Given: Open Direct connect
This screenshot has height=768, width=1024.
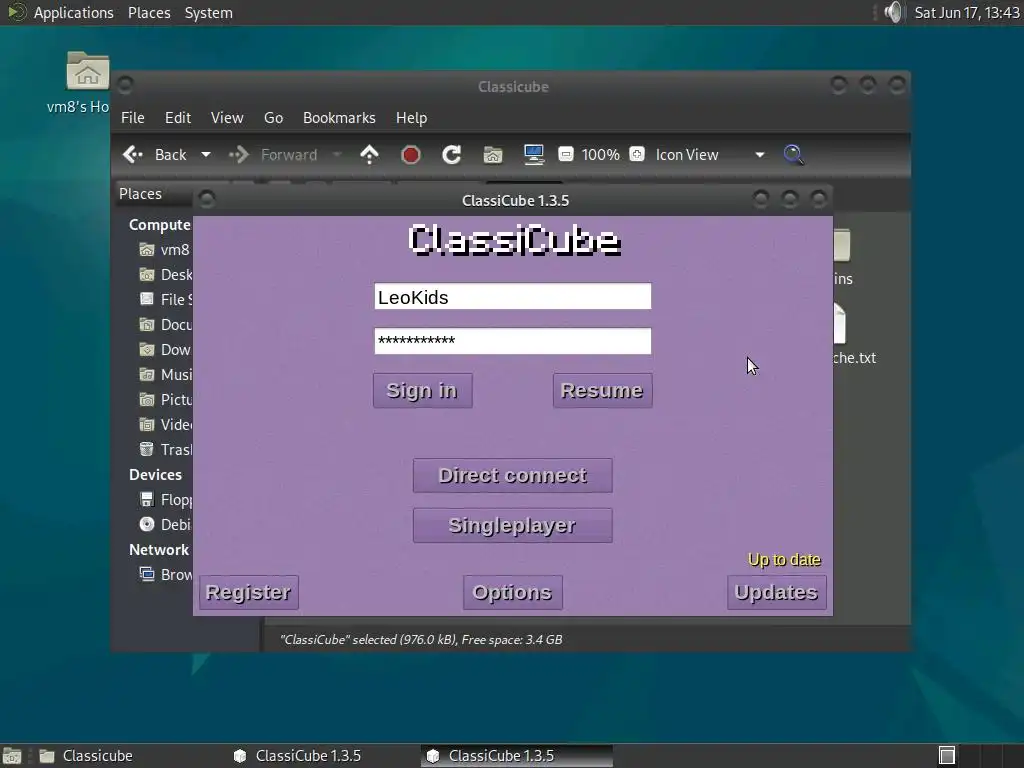Looking at the screenshot, I should 513,475.
